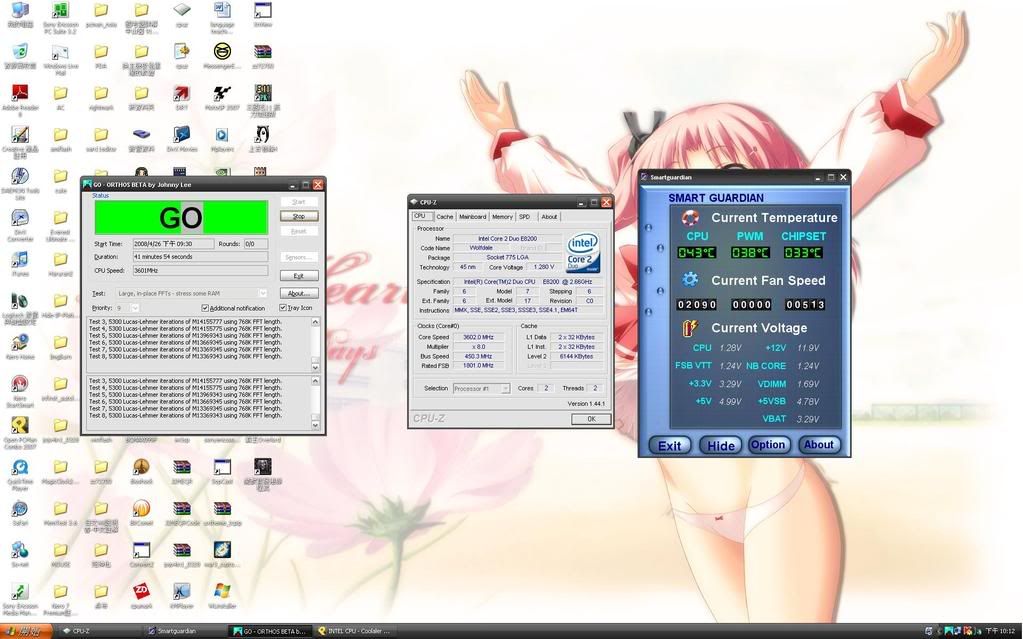
Task: Click the lower Orthos log scroll-down arrow
Action: click(316, 425)
